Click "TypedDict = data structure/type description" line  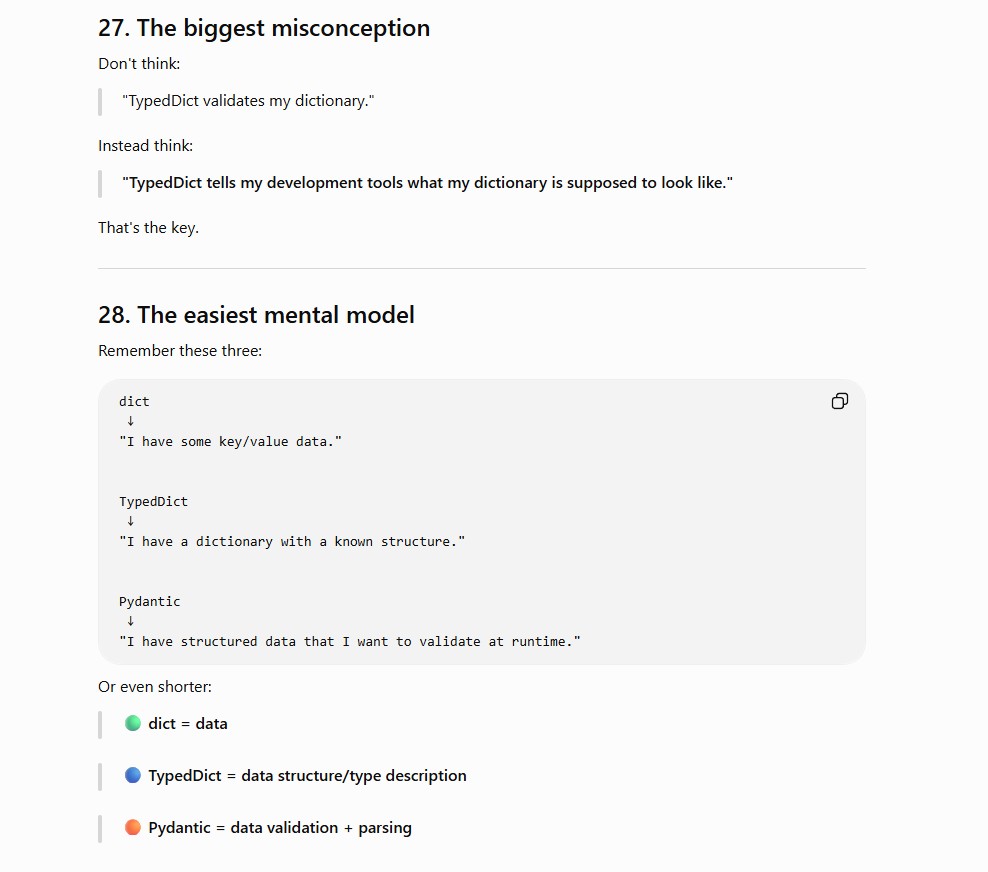(x=307, y=776)
